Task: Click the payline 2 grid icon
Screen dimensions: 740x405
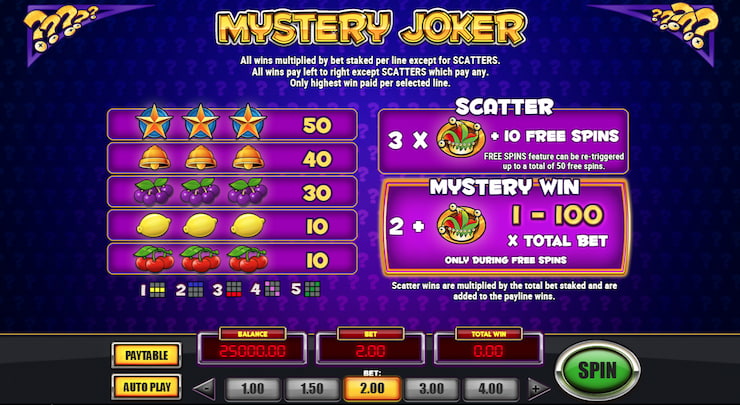Action: (195, 289)
